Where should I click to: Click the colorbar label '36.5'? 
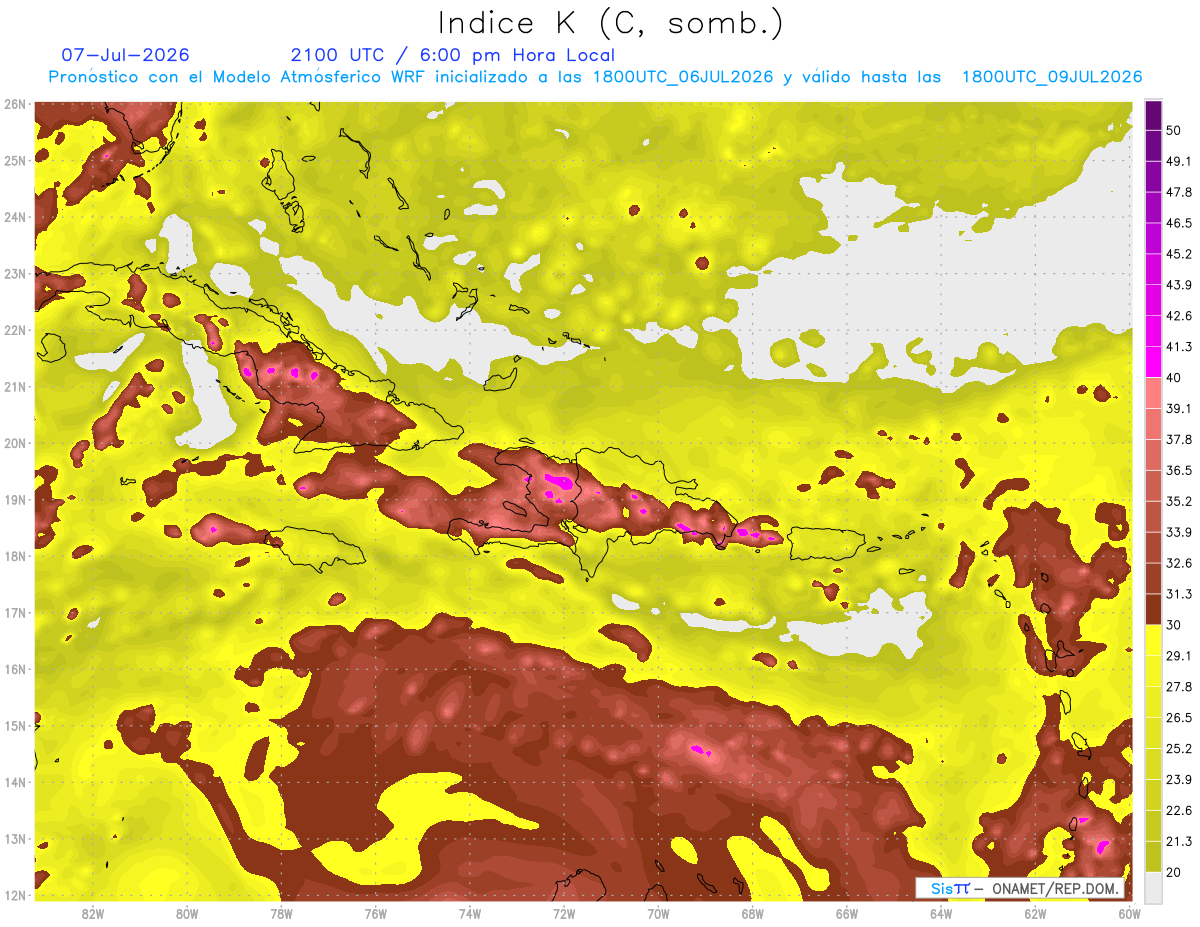click(1179, 470)
